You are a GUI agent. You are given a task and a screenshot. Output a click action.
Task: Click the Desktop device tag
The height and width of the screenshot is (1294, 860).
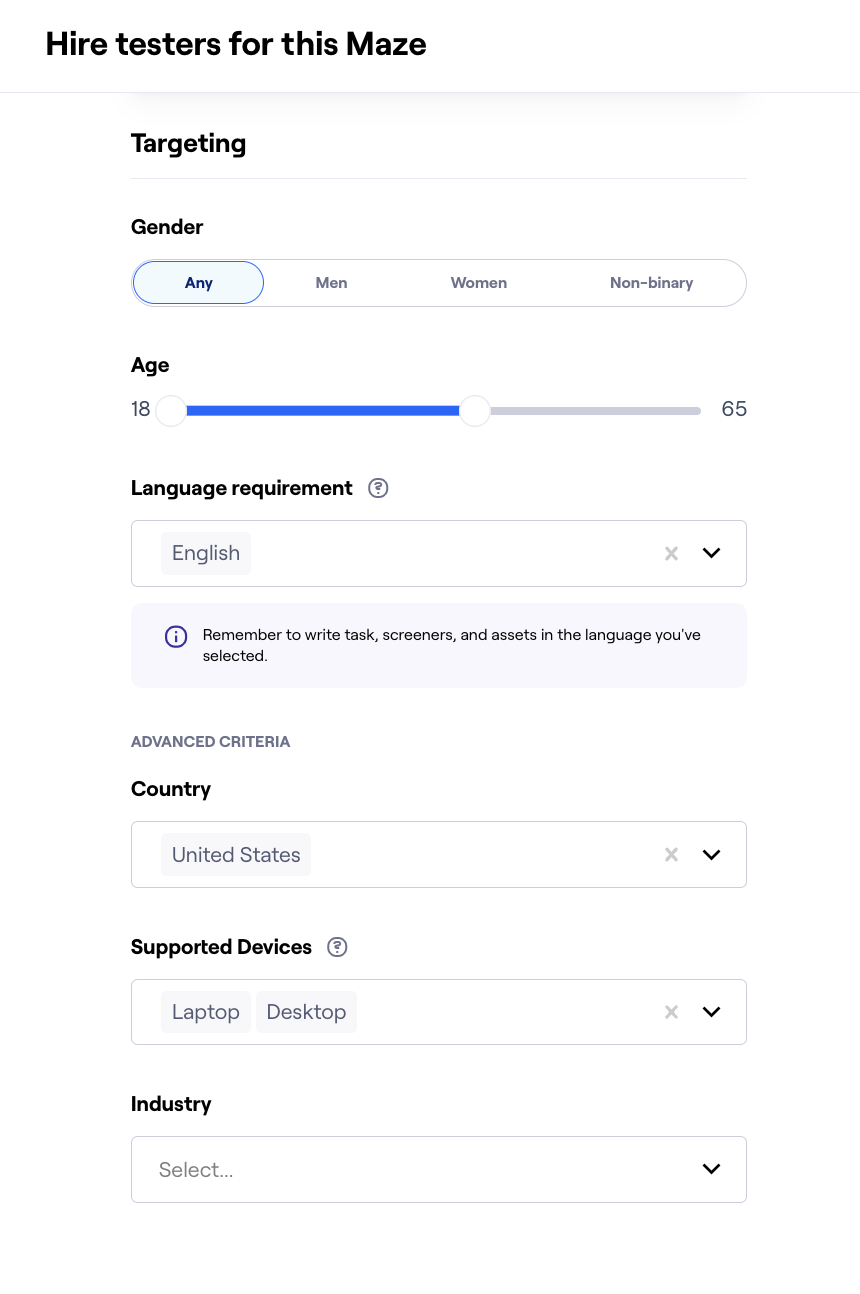tap(306, 1012)
